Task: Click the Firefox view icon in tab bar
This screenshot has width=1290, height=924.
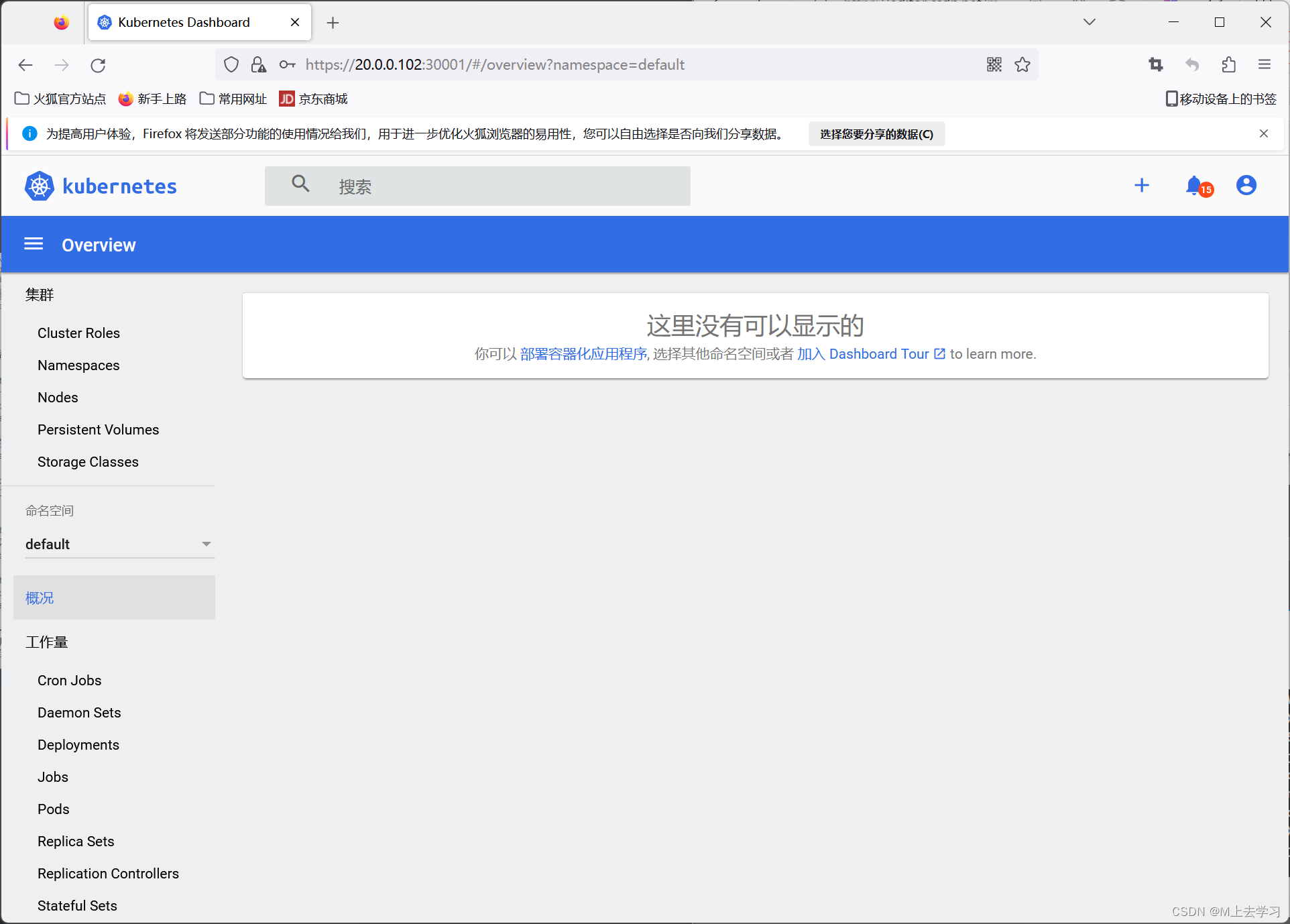Action: click(61, 23)
